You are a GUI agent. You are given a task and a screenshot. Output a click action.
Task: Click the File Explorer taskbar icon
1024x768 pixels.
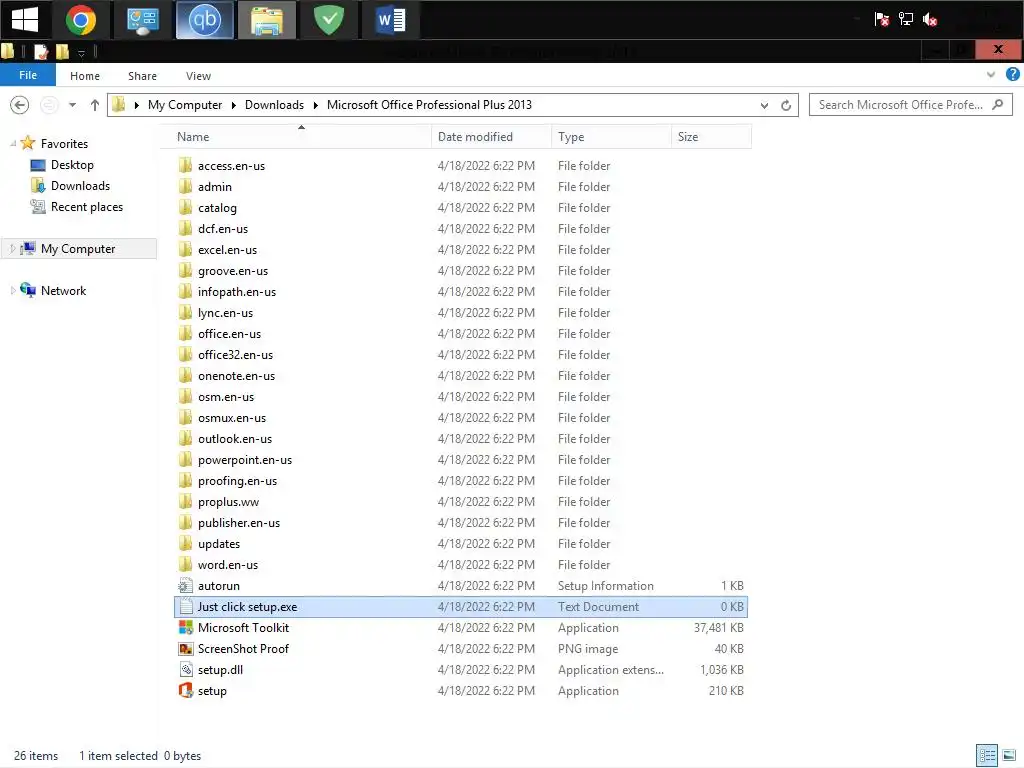pyautogui.click(x=266, y=20)
